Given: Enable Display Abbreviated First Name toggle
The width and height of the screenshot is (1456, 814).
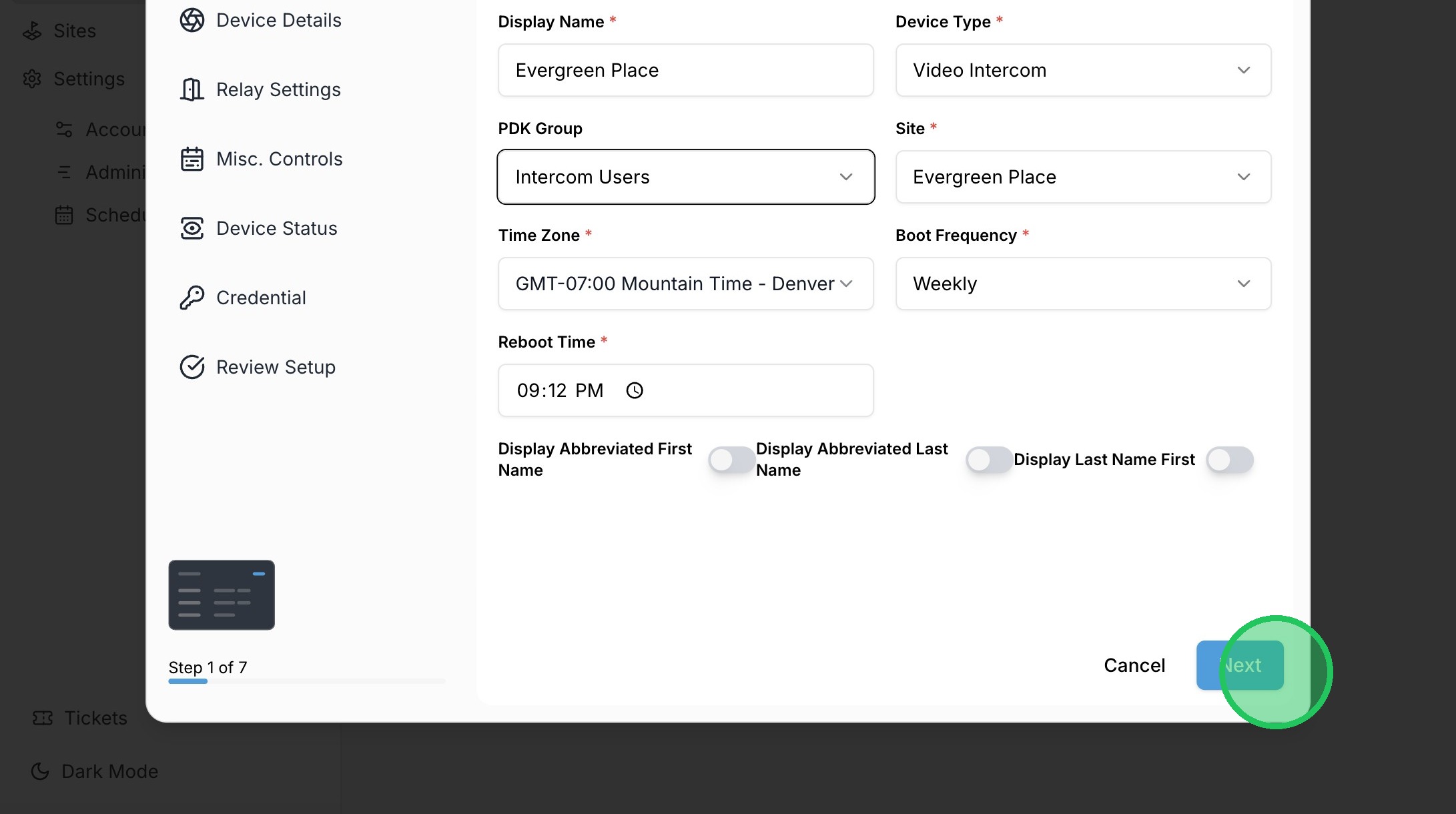Looking at the screenshot, I should click(731, 460).
